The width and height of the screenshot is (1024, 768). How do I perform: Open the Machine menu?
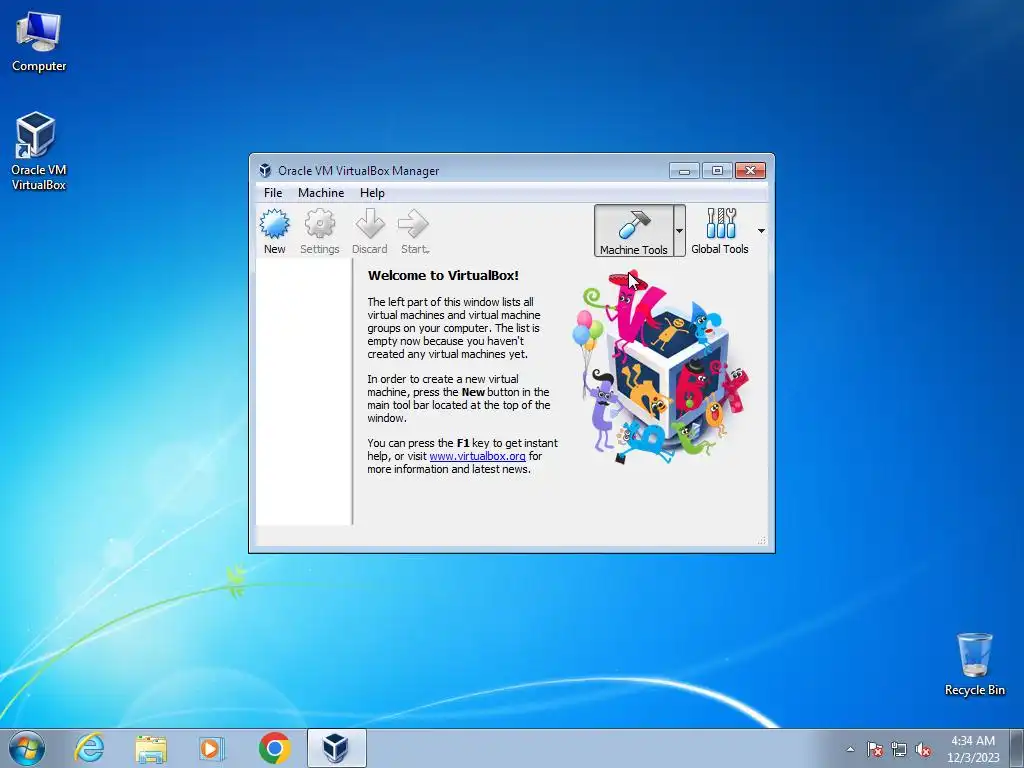pos(321,193)
